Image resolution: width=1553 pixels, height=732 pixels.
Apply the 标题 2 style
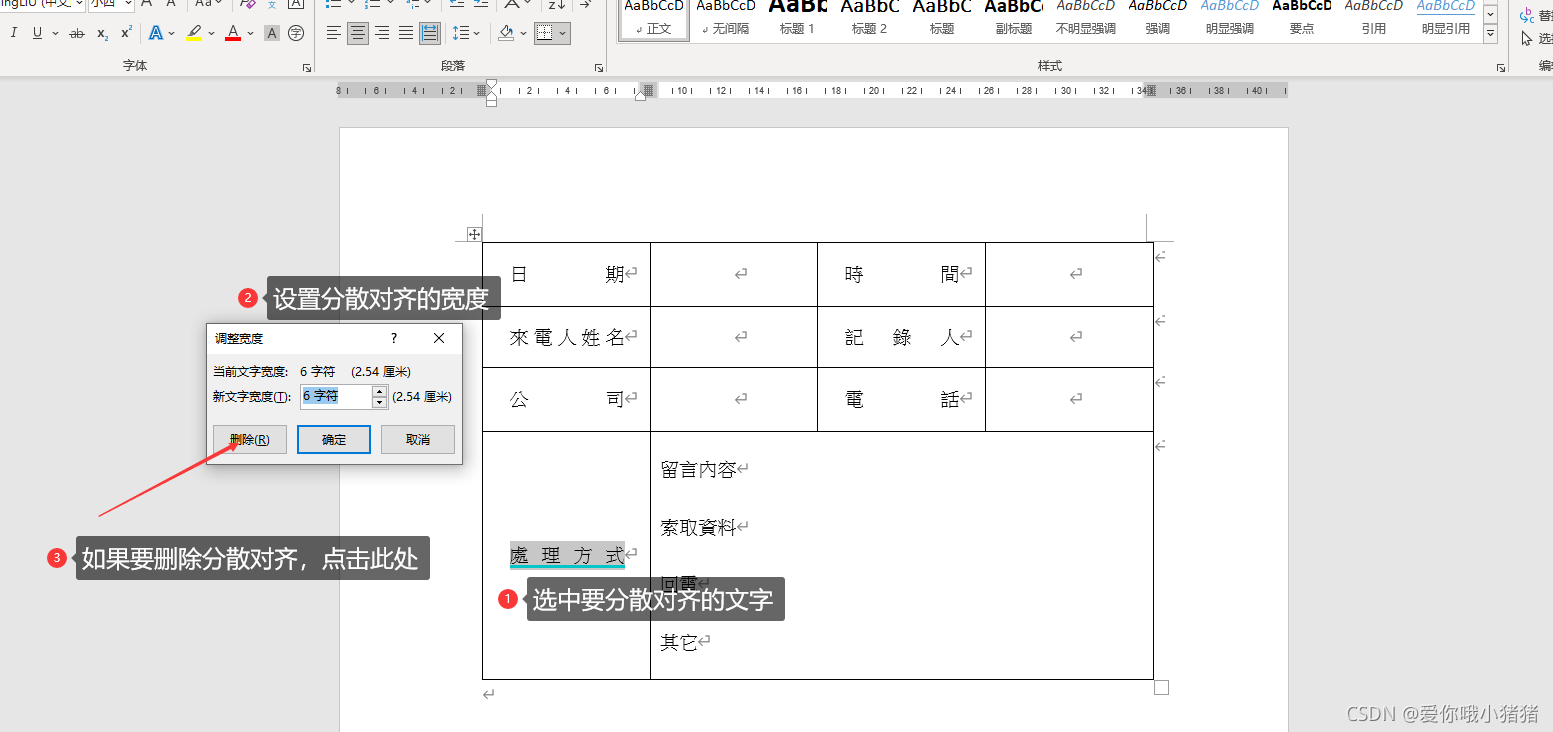[x=869, y=20]
